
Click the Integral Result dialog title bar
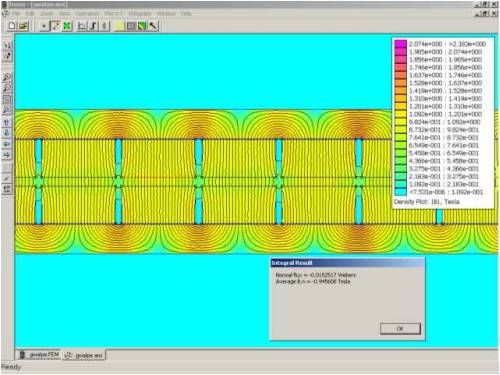pos(347,263)
